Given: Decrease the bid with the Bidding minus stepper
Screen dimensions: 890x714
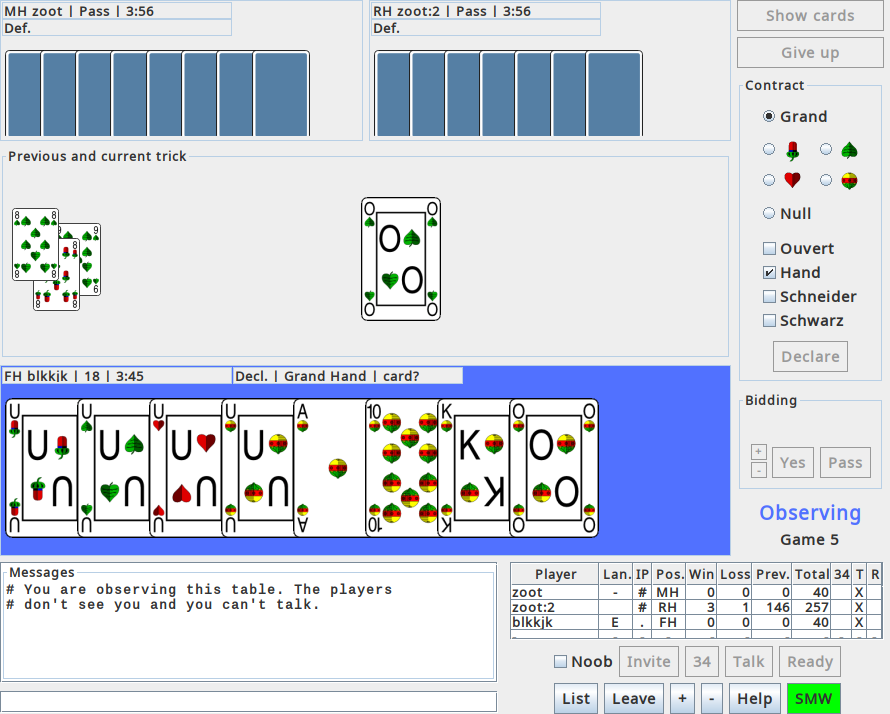Looking at the screenshot, I should (x=759, y=470).
